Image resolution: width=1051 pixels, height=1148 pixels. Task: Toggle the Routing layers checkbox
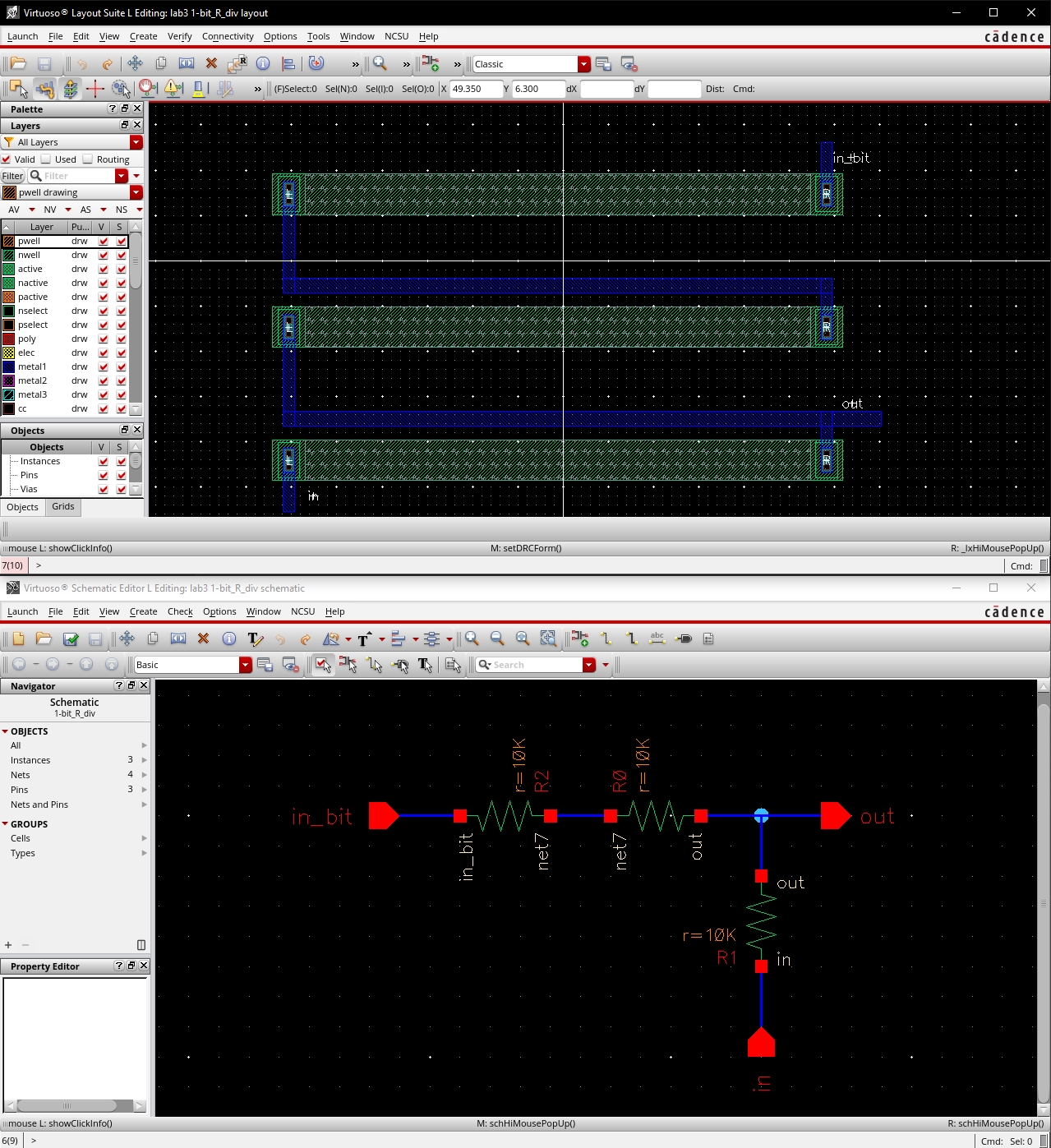[x=88, y=159]
